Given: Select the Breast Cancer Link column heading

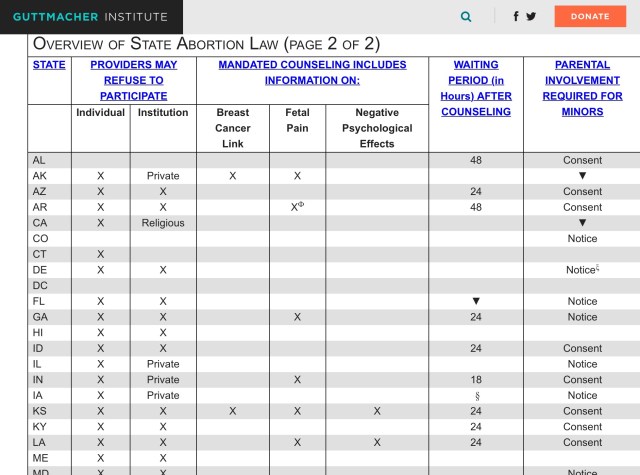Looking at the screenshot, I should pos(232,128).
